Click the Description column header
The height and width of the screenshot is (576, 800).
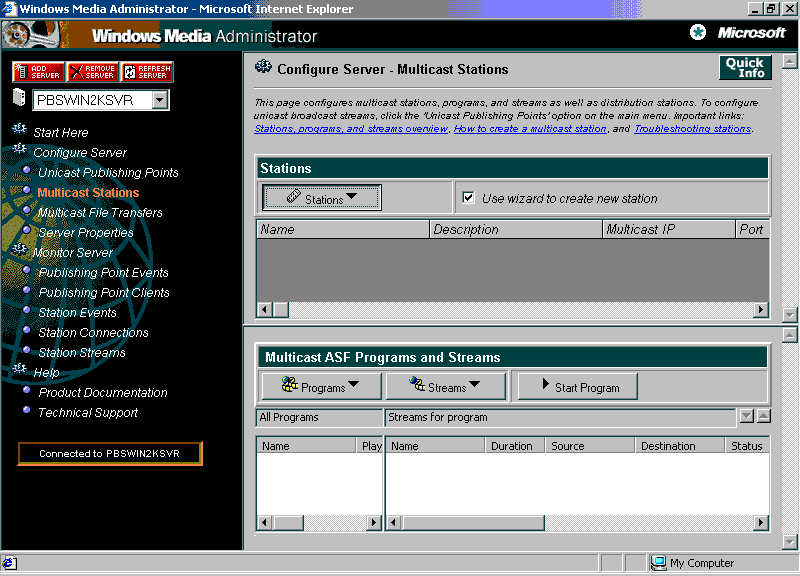point(516,230)
